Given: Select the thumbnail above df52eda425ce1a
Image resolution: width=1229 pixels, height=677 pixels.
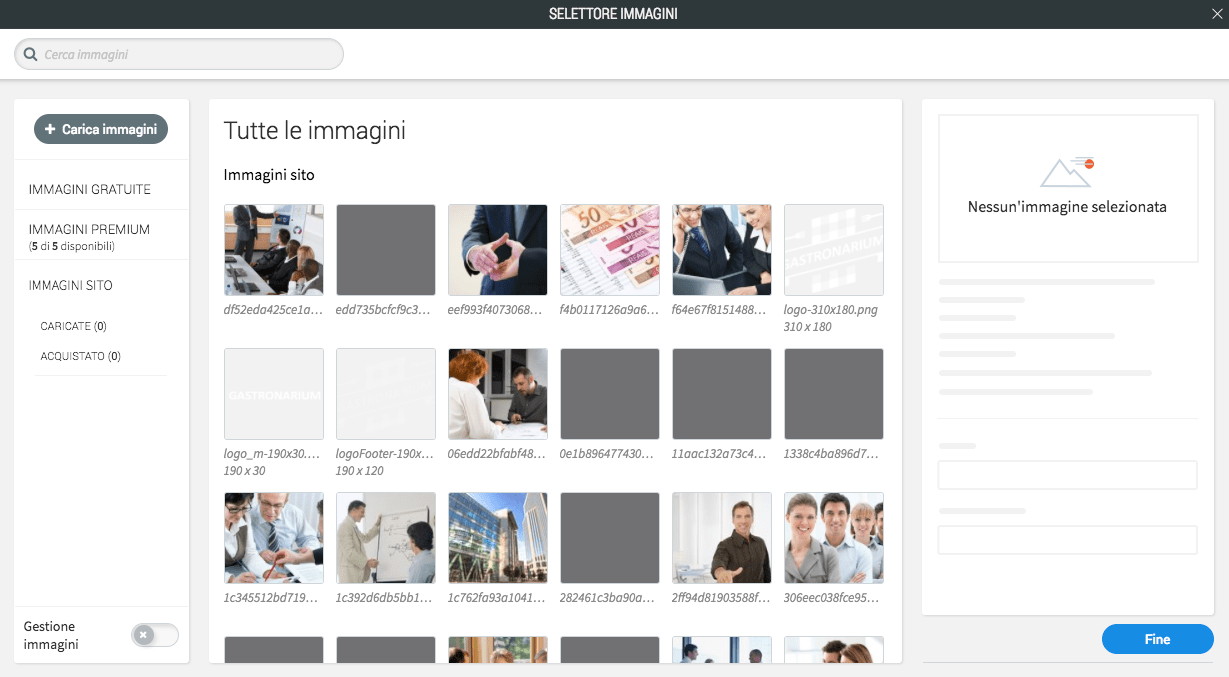Looking at the screenshot, I should click(x=274, y=250).
